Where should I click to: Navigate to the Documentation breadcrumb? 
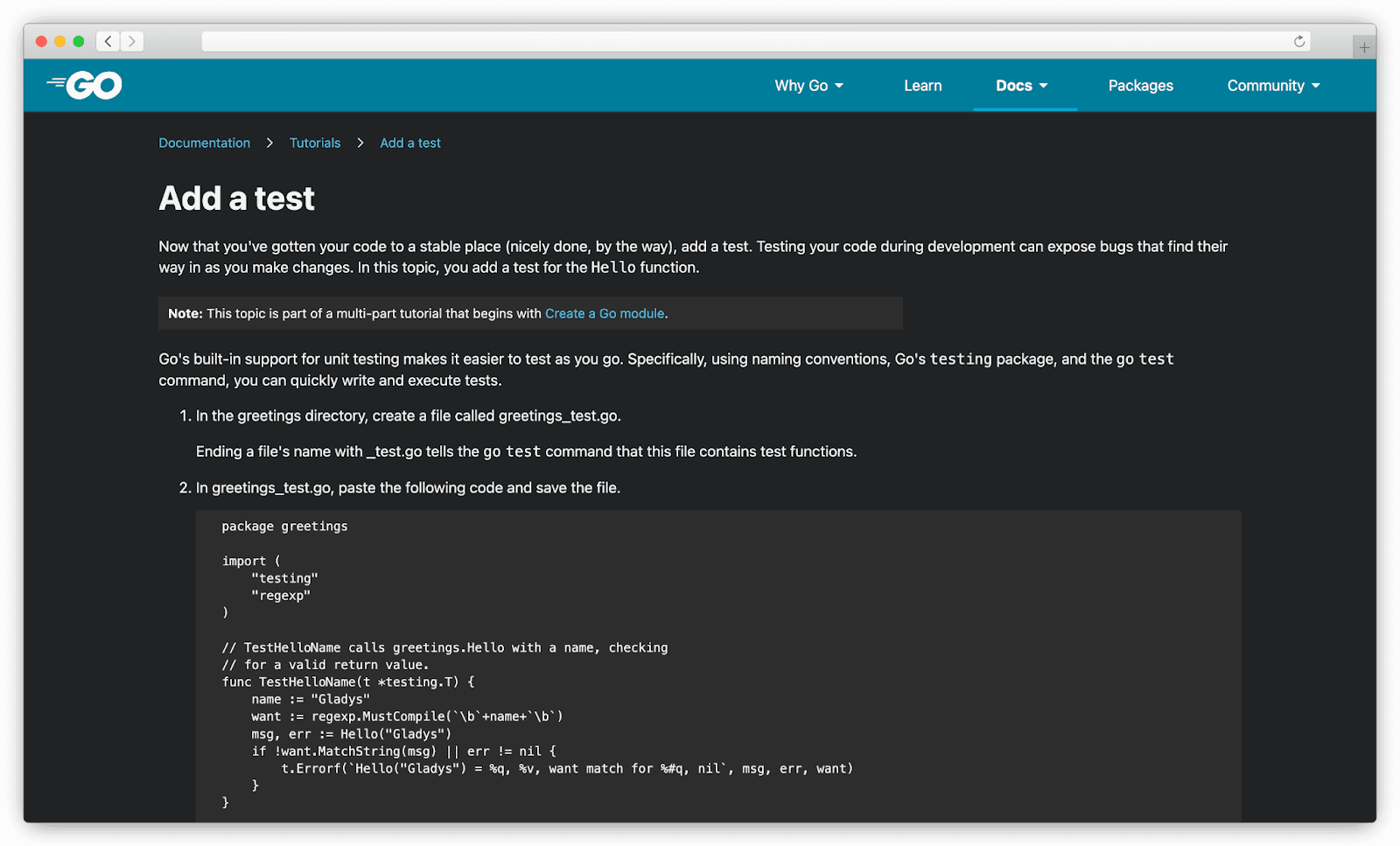tap(204, 143)
